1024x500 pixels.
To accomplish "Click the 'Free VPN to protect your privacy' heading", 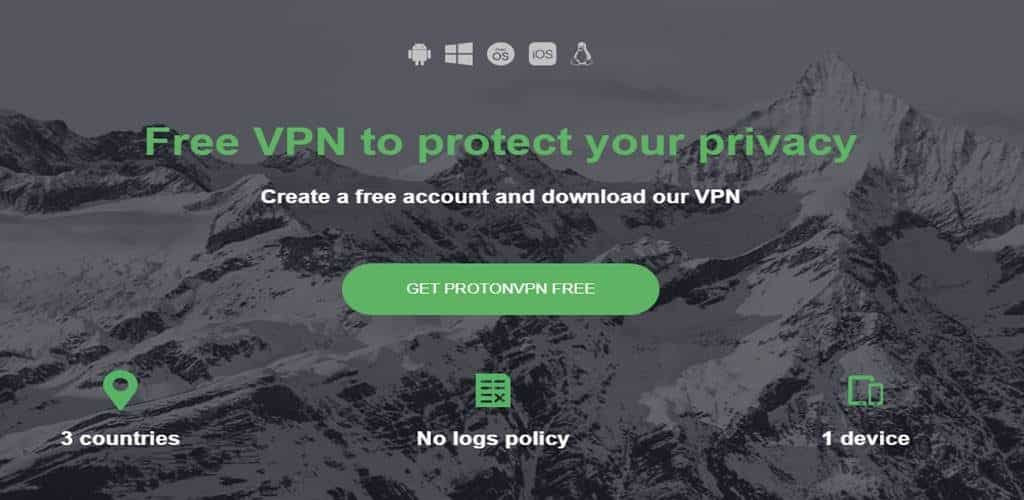I will pos(500,143).
